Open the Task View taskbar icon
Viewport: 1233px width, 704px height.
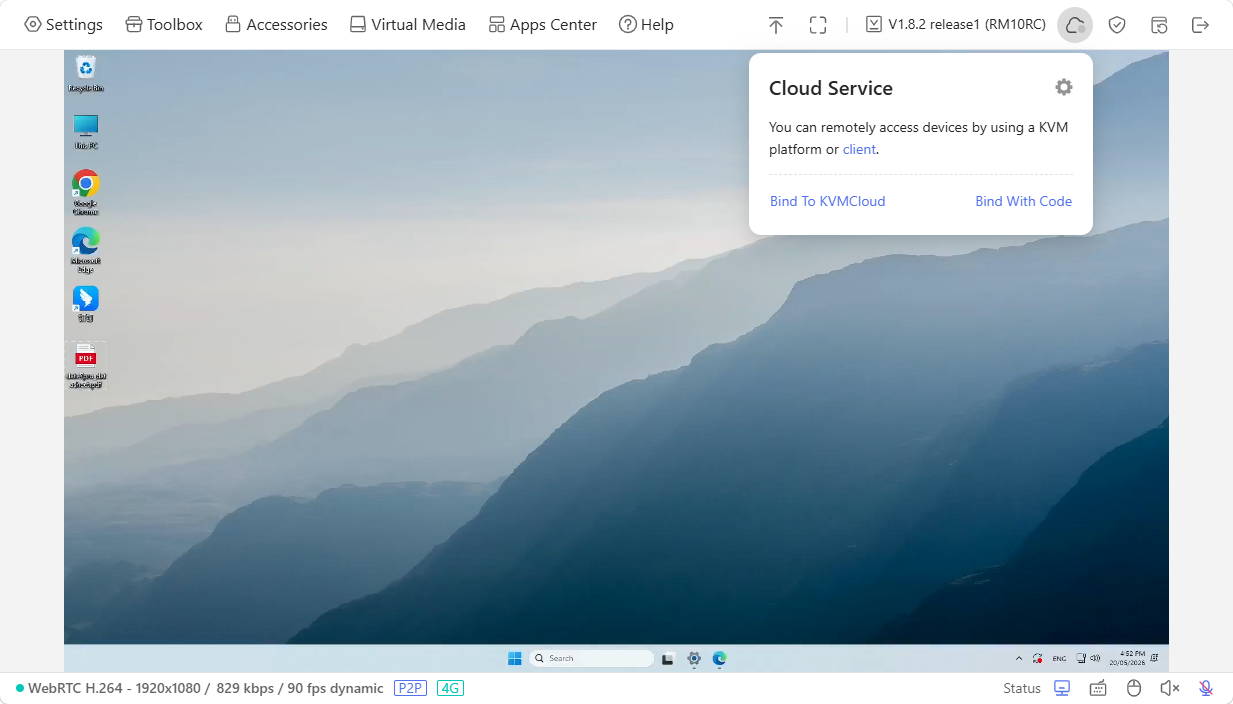click(668, 658)
